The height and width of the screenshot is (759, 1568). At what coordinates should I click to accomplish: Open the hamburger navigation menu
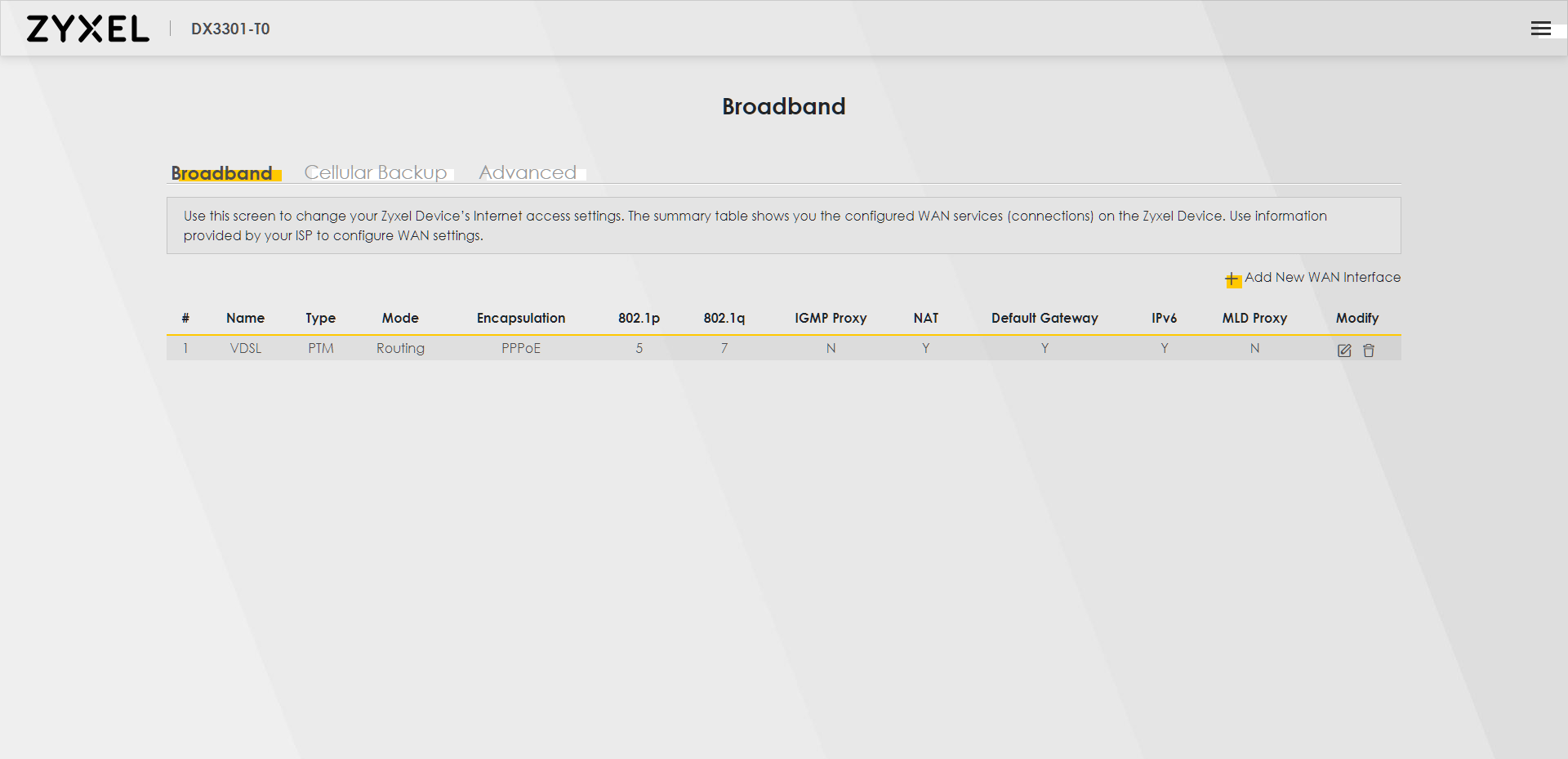[1540, 29]
